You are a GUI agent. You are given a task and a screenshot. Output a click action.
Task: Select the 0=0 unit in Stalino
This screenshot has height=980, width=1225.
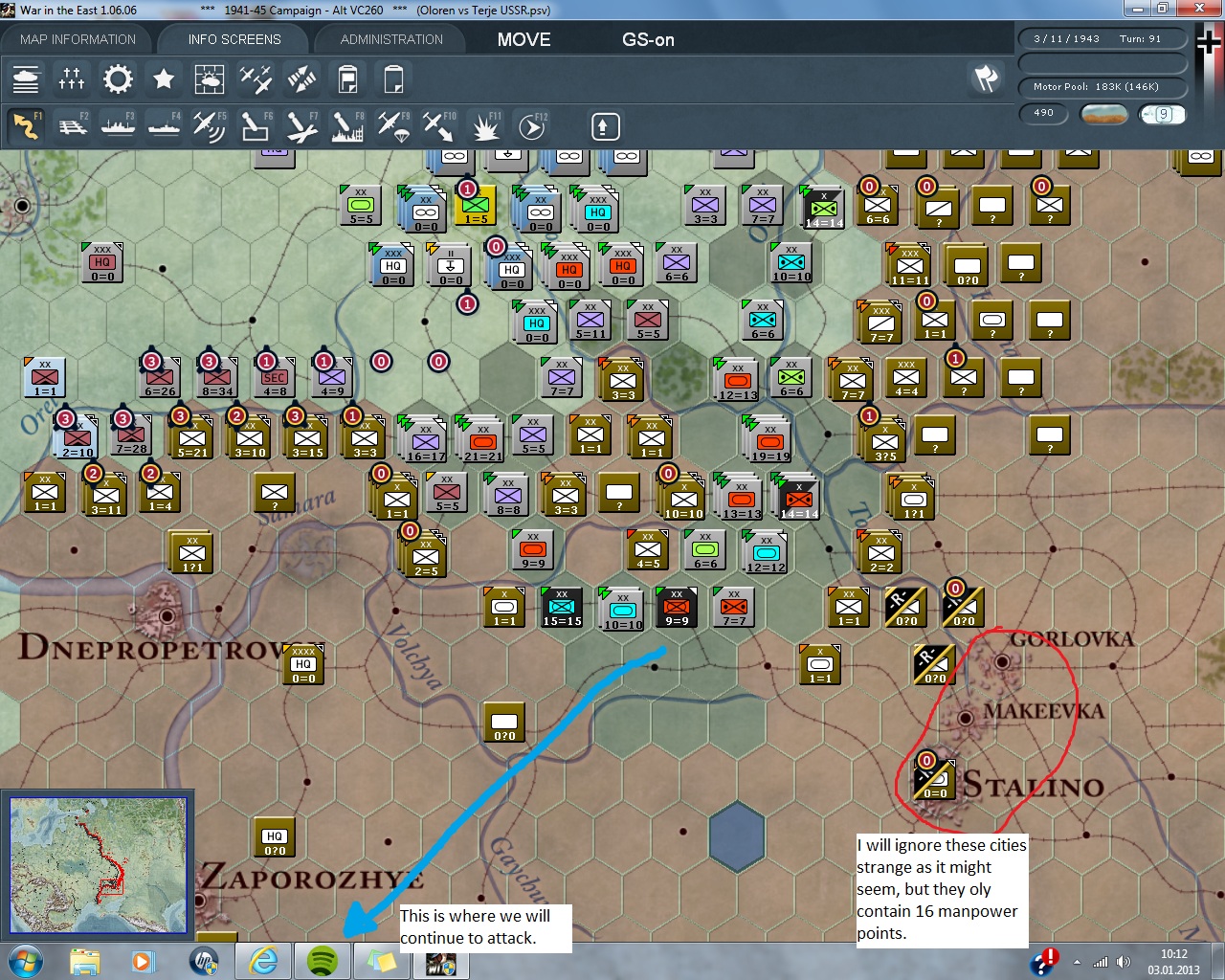[x=935, y=779]
